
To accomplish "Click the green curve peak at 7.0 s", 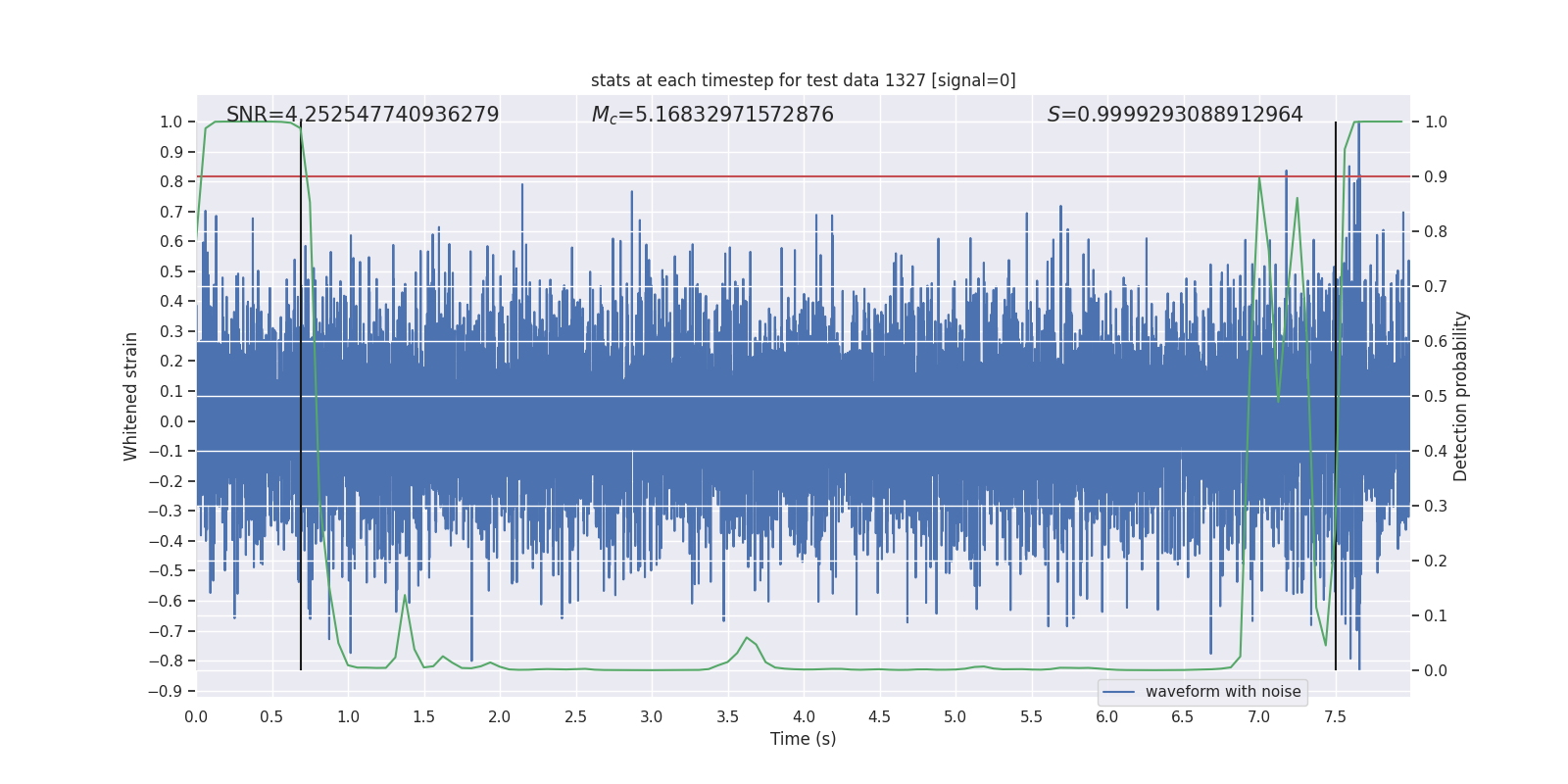I will click(1259, 178).
